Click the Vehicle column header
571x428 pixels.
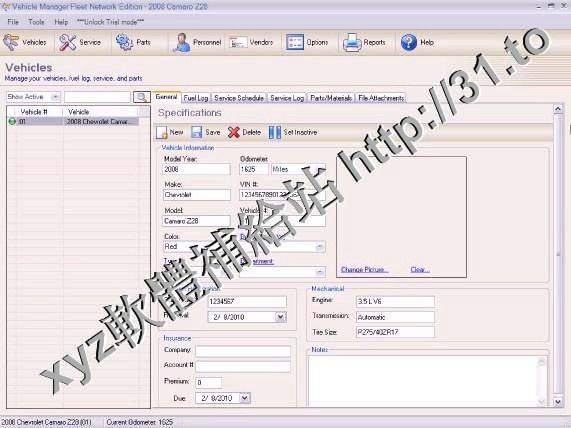coord(101,112)
